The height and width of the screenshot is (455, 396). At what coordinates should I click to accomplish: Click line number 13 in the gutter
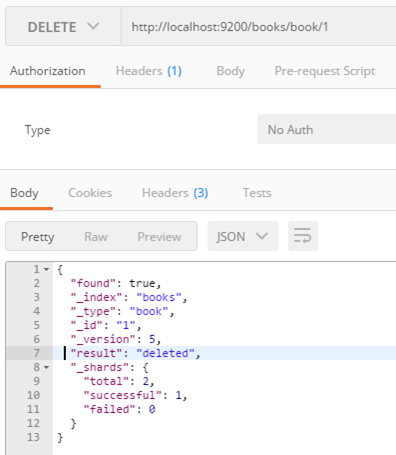(33, 437)
